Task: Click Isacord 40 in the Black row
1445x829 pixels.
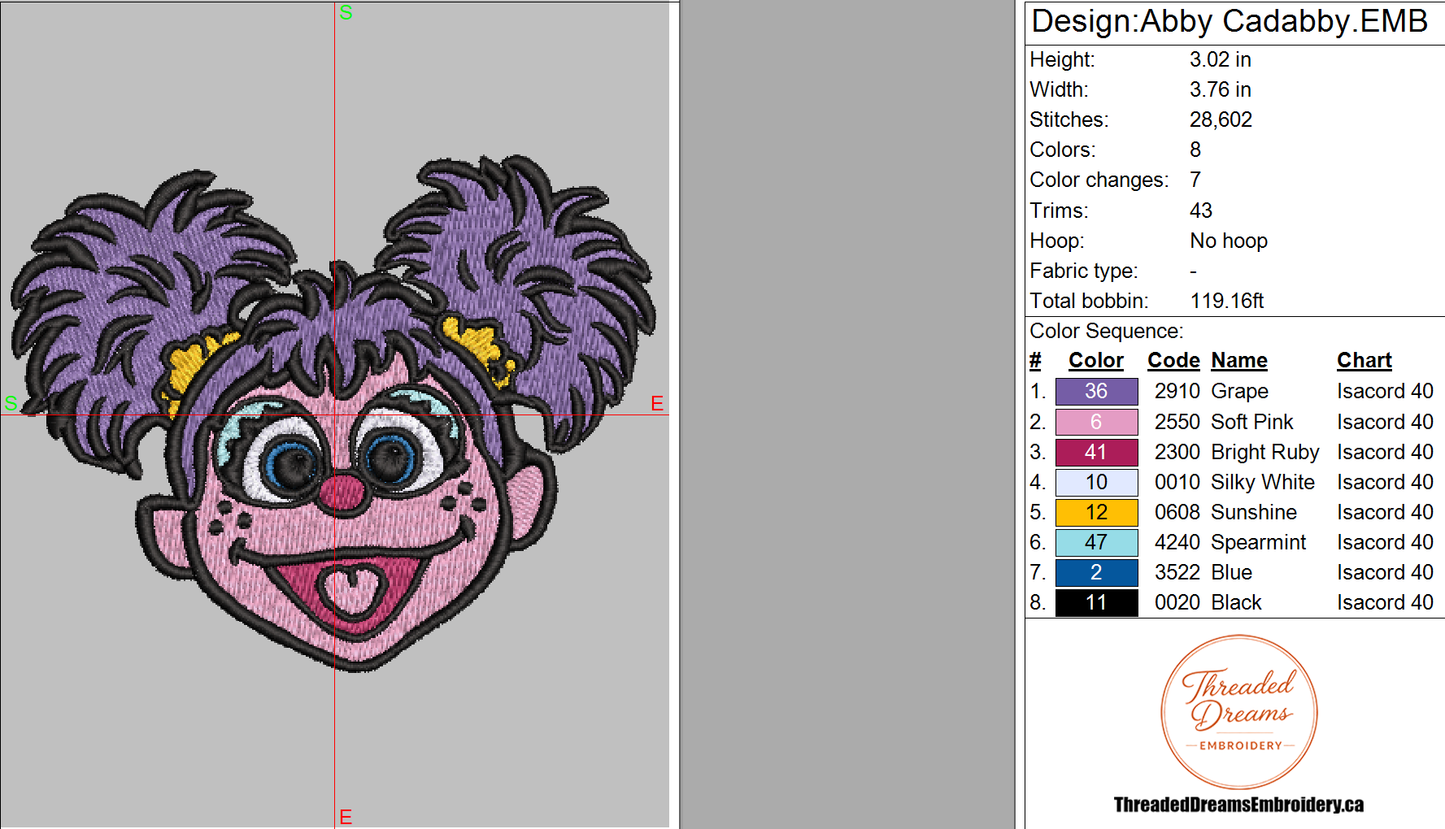Action: [1385, 602]
